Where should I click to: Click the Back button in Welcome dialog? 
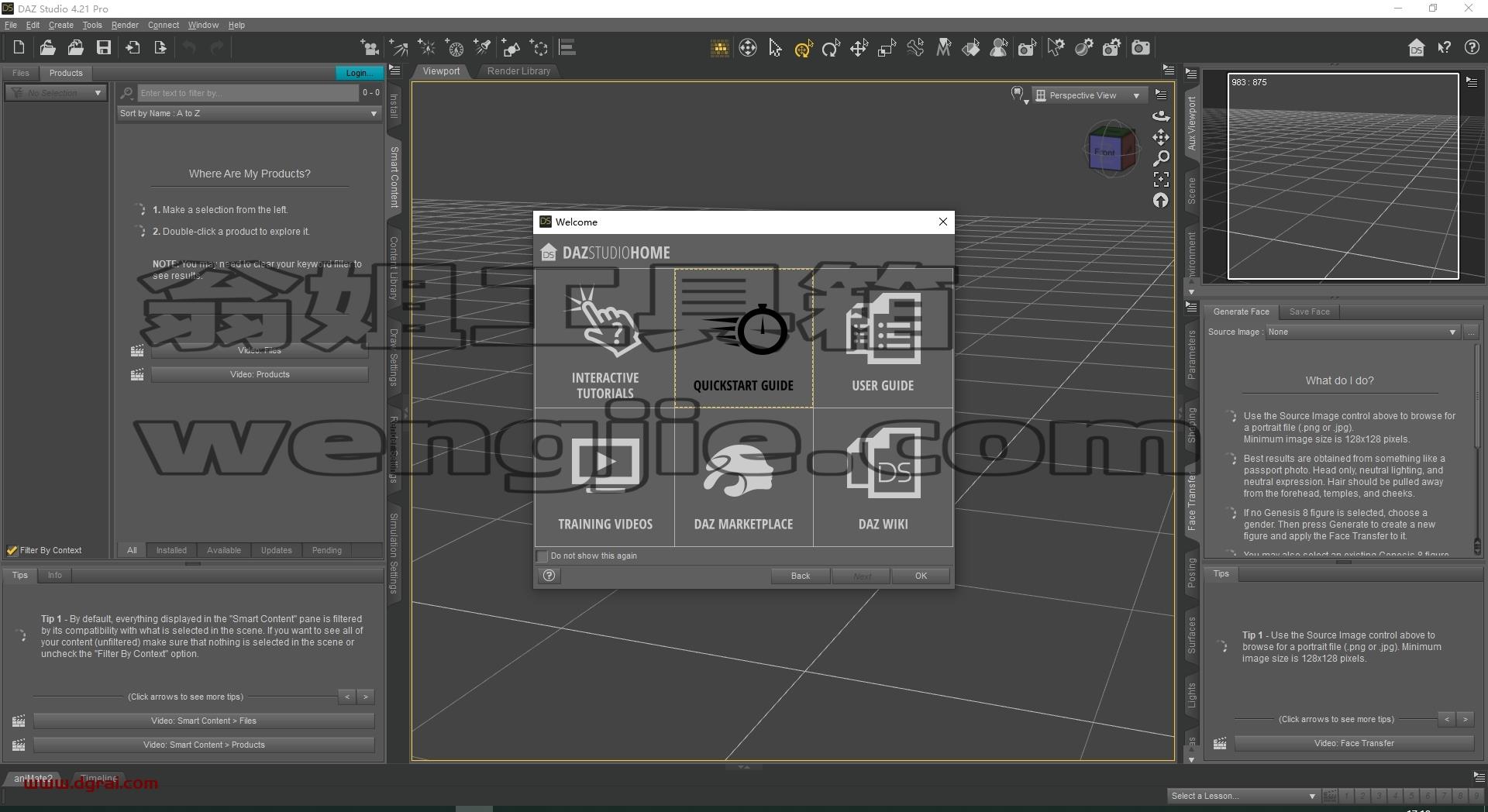click(801, 576)
